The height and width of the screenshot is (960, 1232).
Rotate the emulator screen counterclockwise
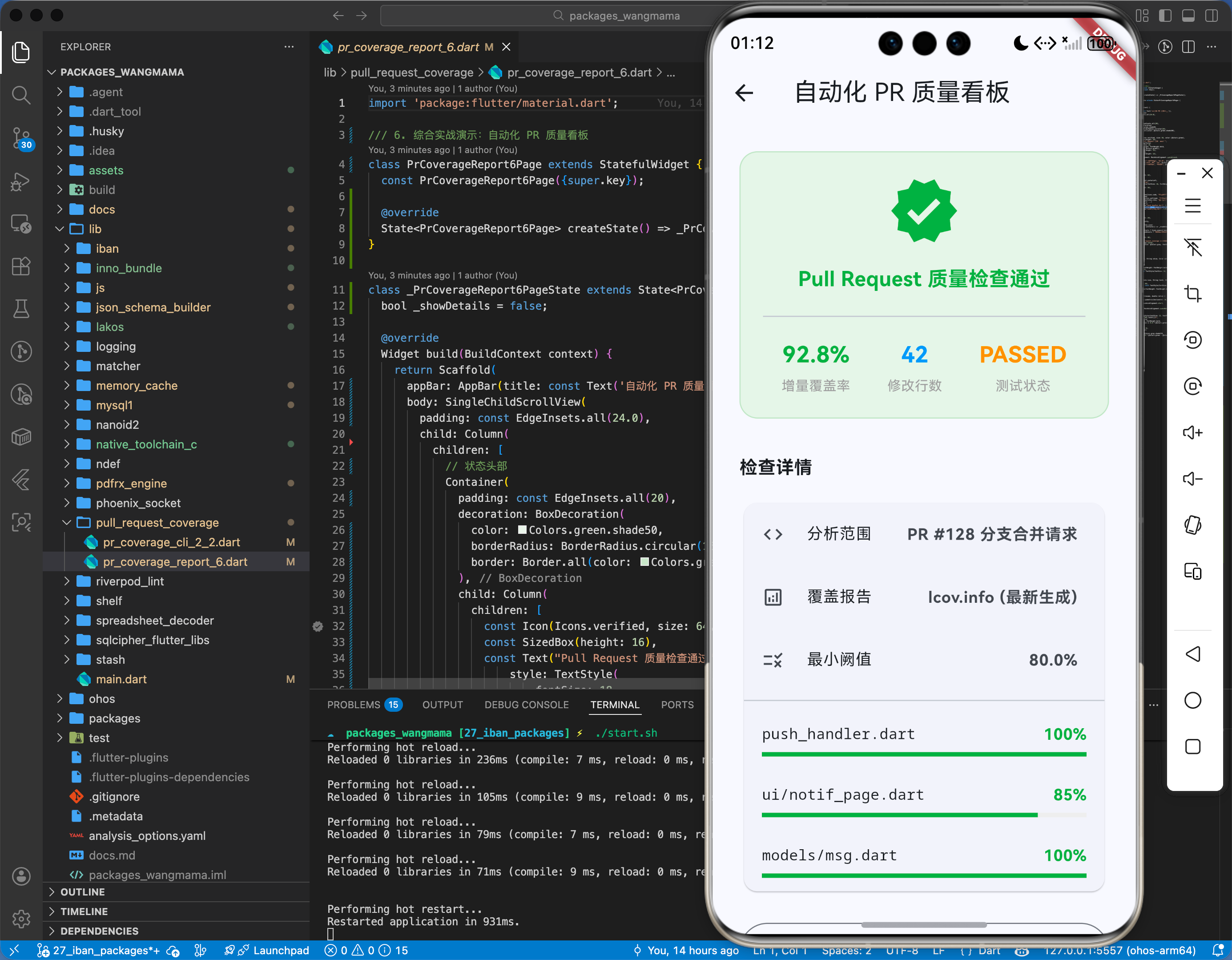point(1193,340)
